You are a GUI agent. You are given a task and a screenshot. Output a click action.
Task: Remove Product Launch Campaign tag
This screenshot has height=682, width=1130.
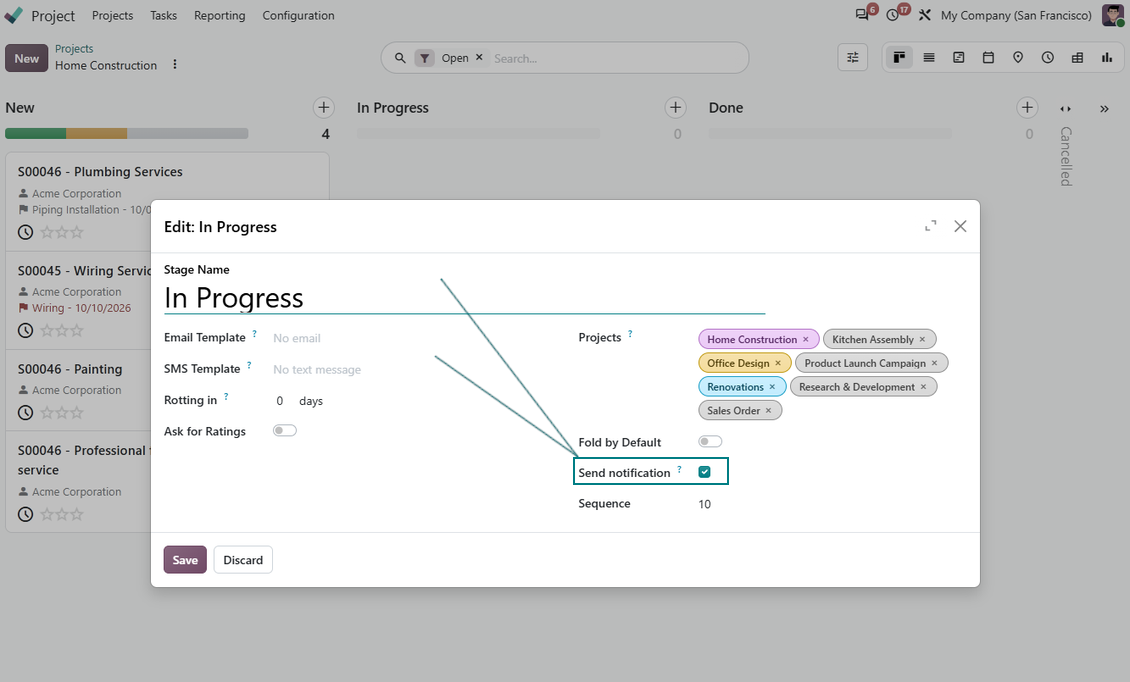[x=934, y=363]
